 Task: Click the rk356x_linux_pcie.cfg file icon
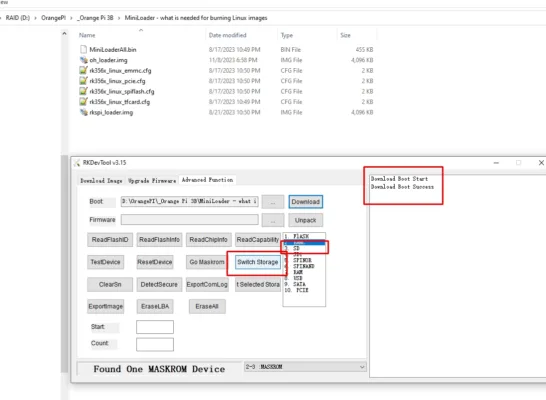83,81
